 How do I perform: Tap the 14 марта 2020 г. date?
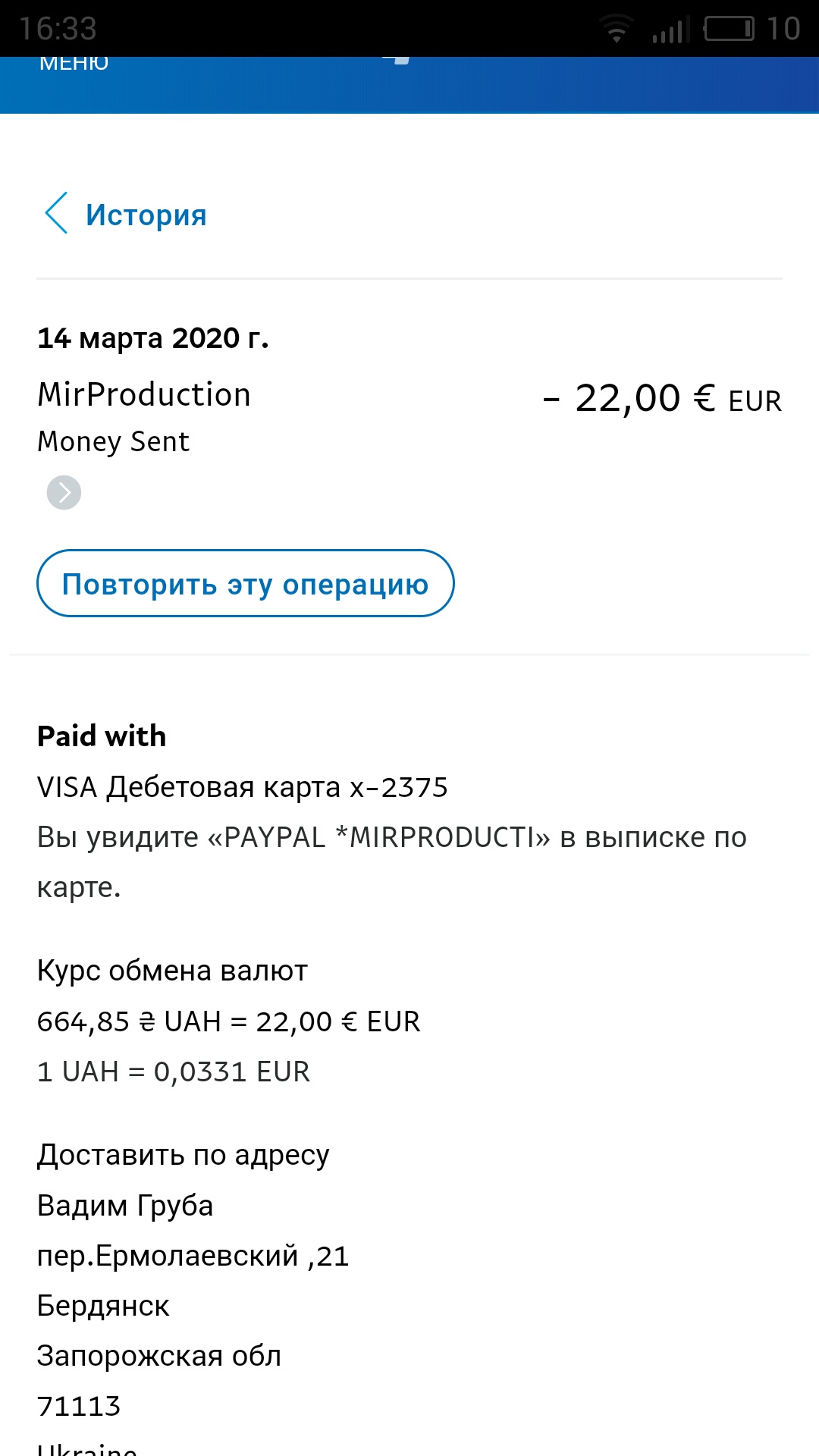[x=153, y=338]
